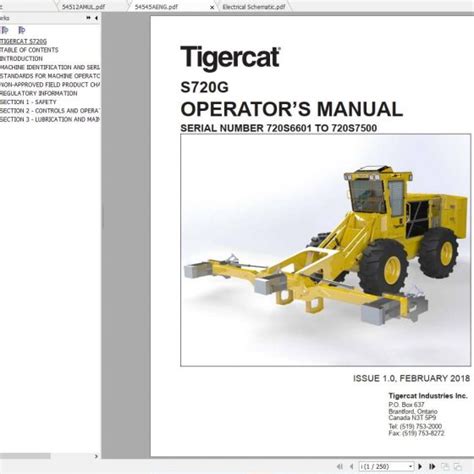The height and width of the screenshot is (474, 474).
Task: Click the Canada N3T 5P9 postal code line
Action: (x=412, y=418)
